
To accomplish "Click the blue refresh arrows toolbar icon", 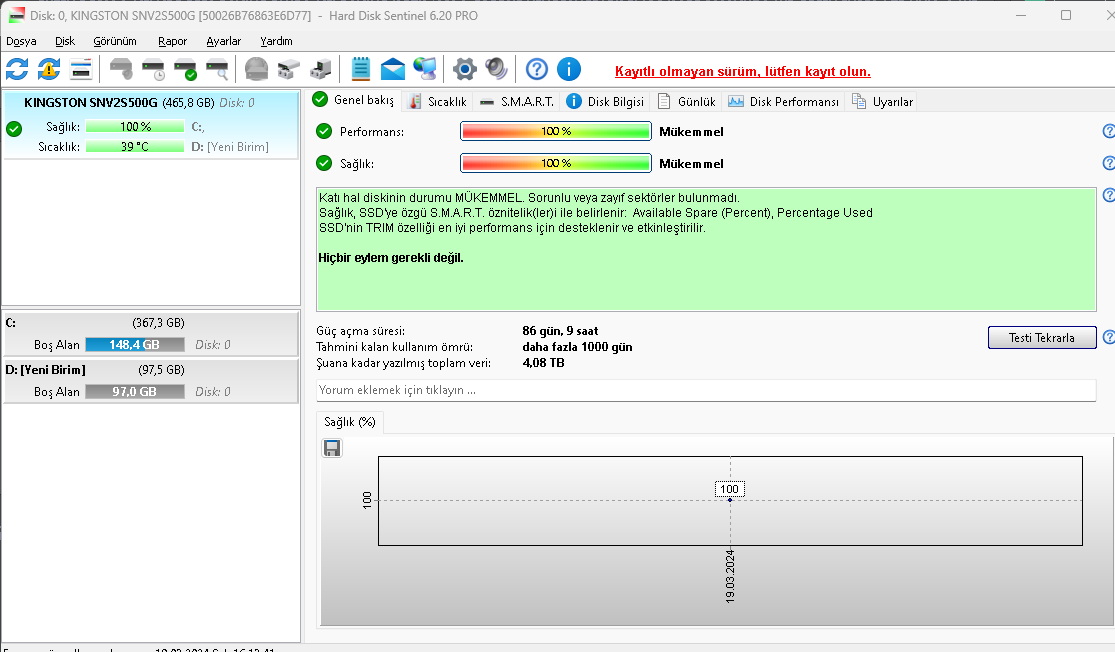I will (17, 69).
